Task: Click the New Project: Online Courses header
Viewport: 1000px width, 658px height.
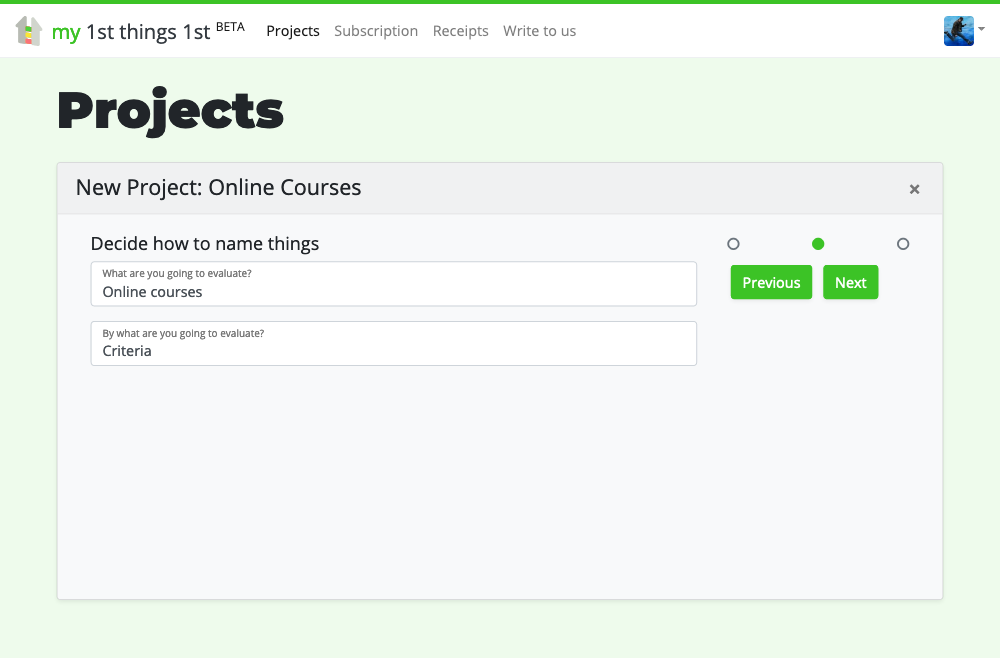Action: coord(218,187)
